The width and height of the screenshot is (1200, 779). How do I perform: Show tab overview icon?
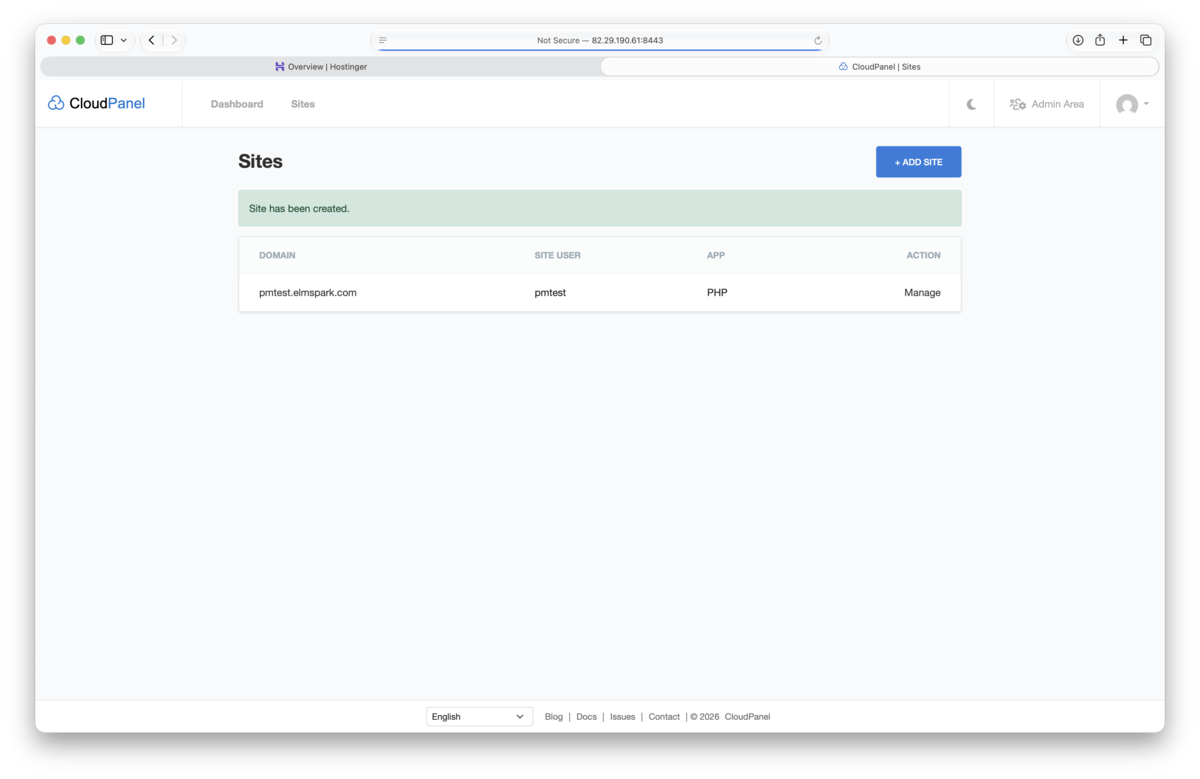[x=1146, y=40]
